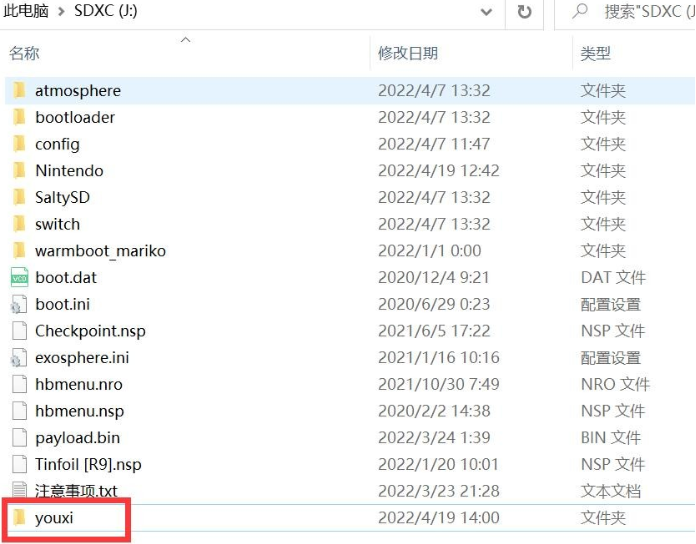Screen dimensions: 696x544
Task: Select the file name SaltySD
Action: click(63, 198)
